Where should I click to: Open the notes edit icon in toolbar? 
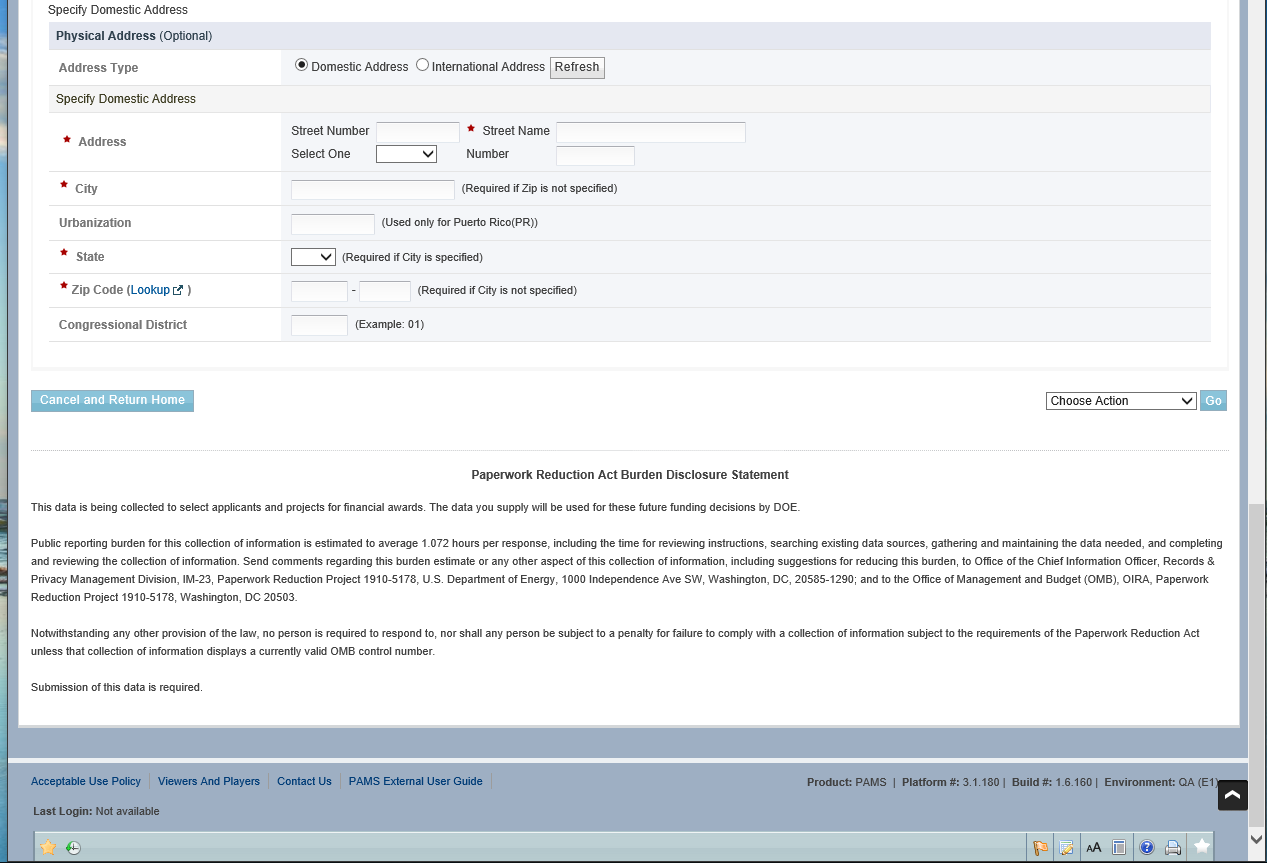[1067, 848]
